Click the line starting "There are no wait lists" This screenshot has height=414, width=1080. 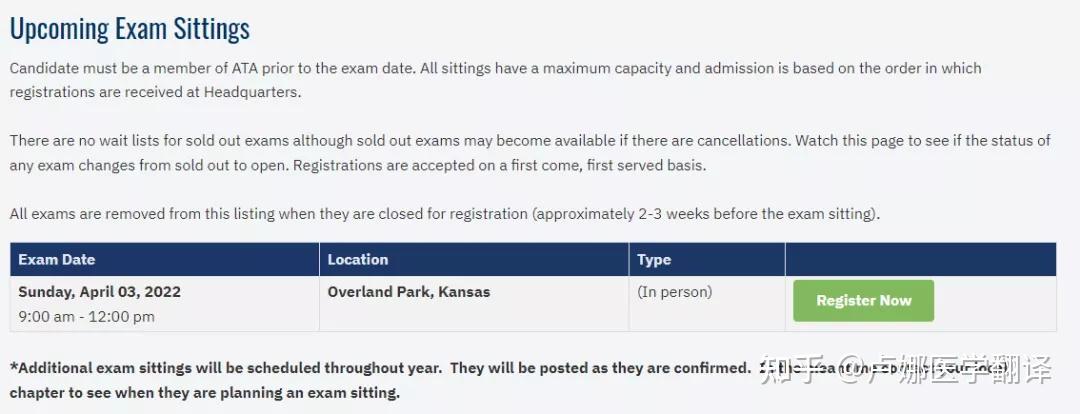pyautogui.click(x=530, y=140)
